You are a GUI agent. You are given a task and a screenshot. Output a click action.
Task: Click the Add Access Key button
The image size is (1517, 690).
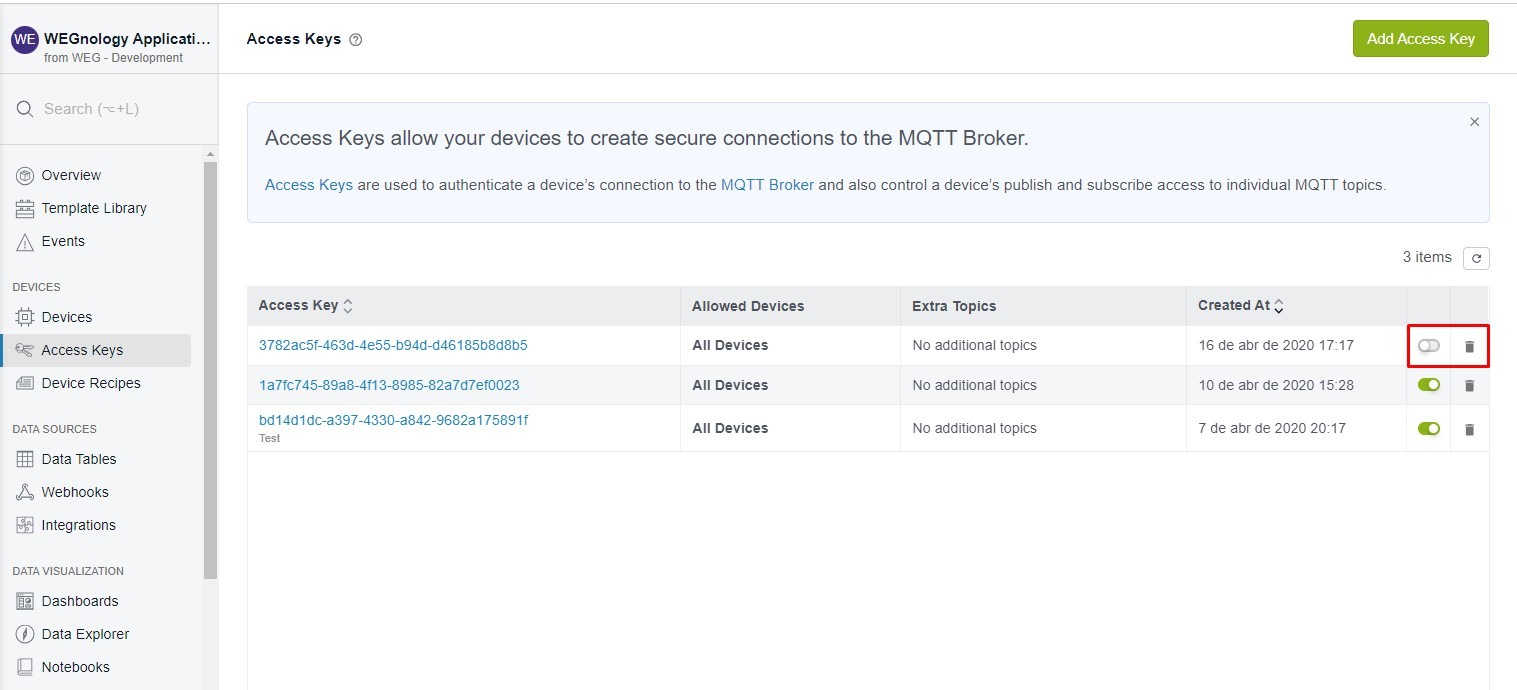coord(1420,39)
